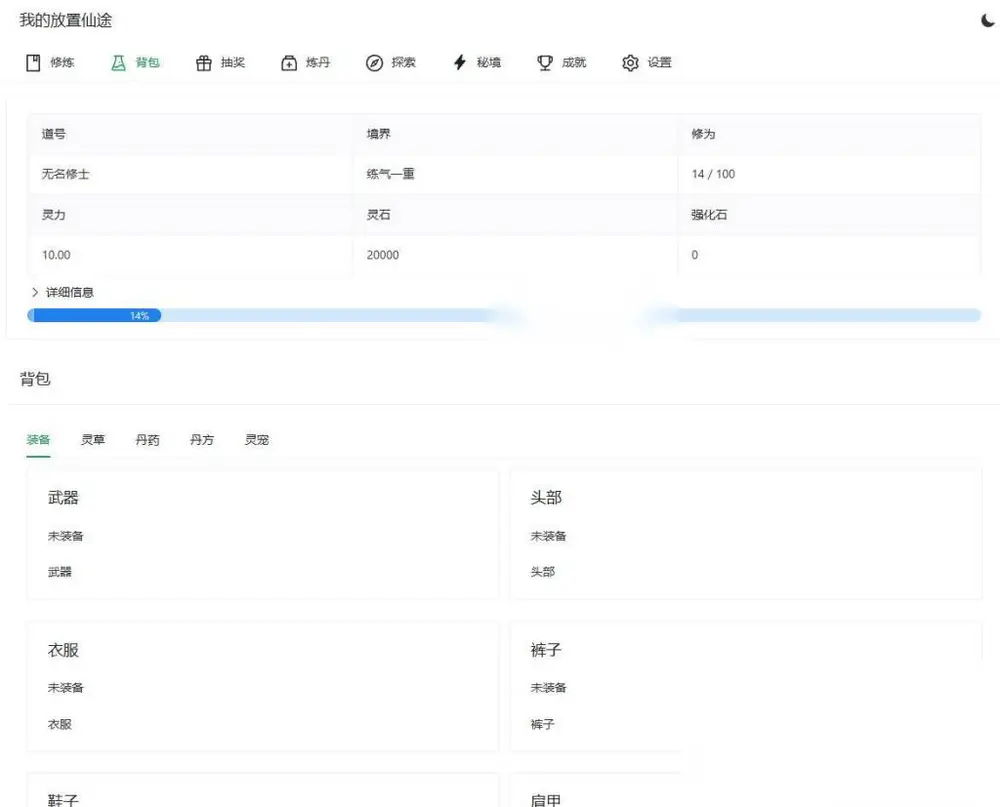Image resolution: width=1000 pixels, height=807 pixels.
Task: Click the 背包 section heading
Action: click(x=35, y=379)
